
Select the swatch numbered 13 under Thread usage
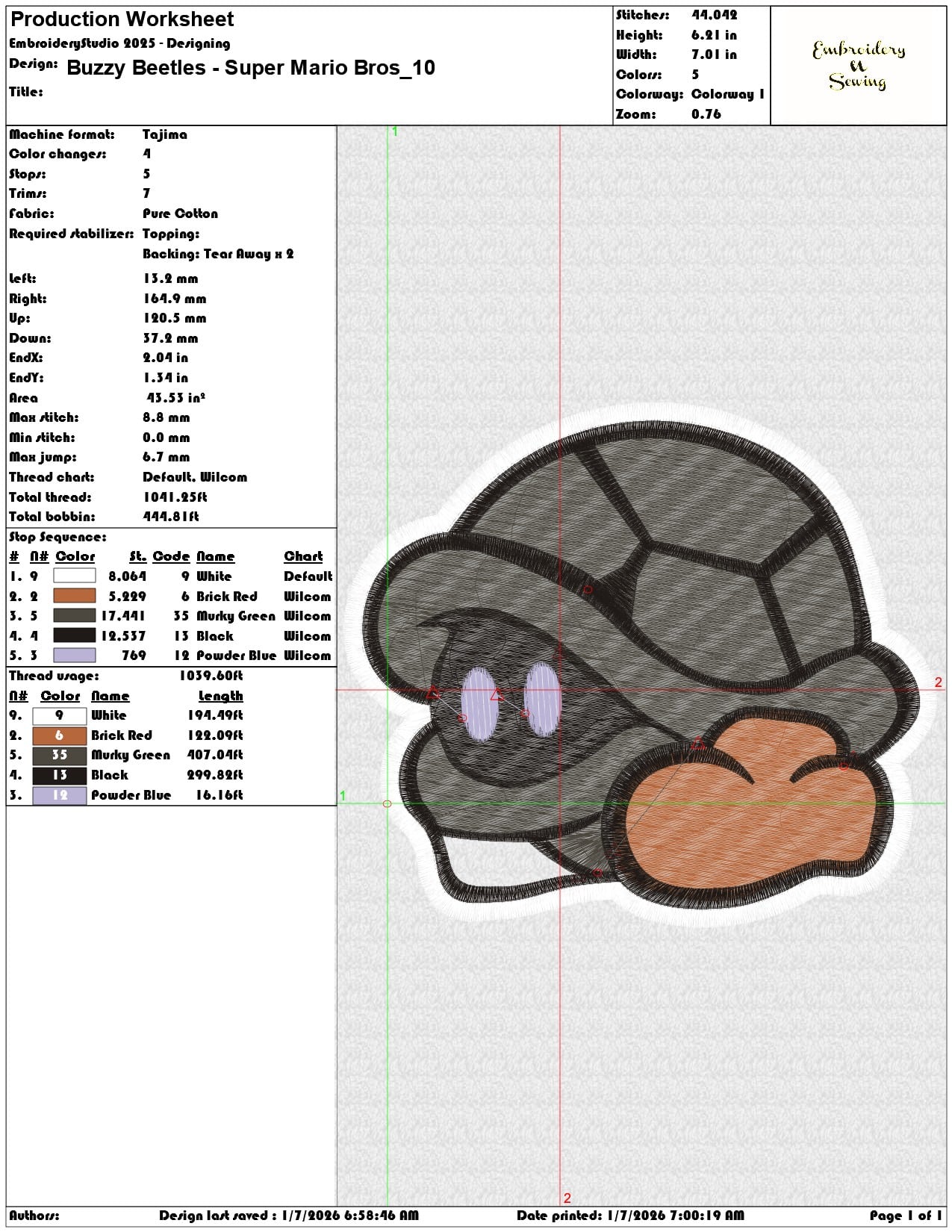tap(60, 775)
